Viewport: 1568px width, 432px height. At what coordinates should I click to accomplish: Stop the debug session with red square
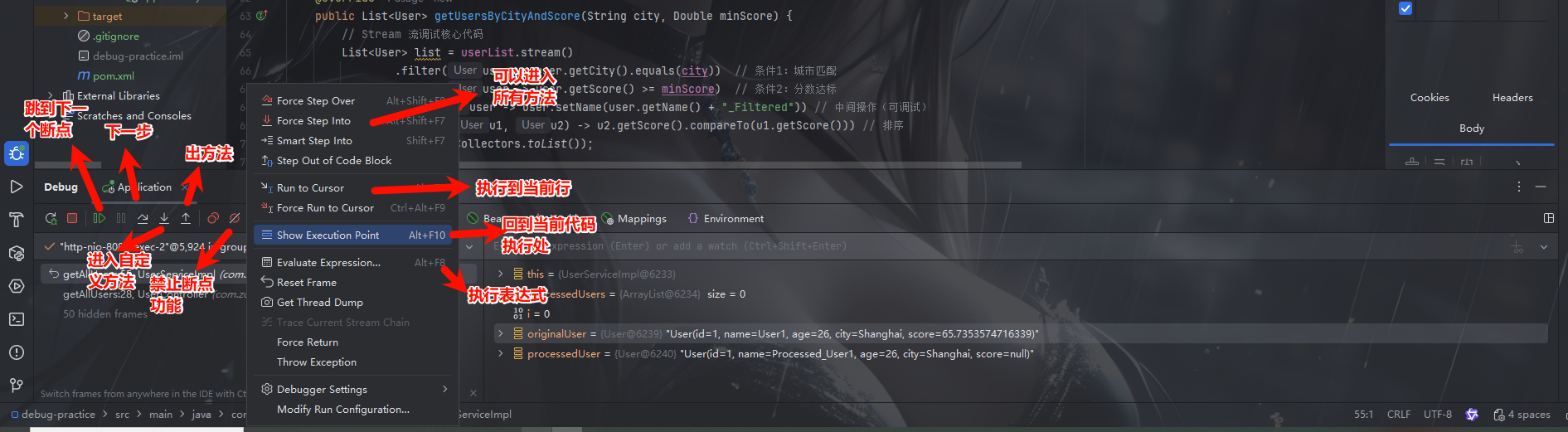(72, 218)
